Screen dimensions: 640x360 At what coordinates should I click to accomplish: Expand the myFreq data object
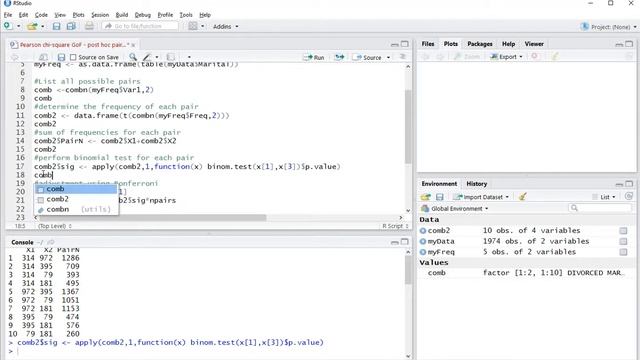point(423,252)
